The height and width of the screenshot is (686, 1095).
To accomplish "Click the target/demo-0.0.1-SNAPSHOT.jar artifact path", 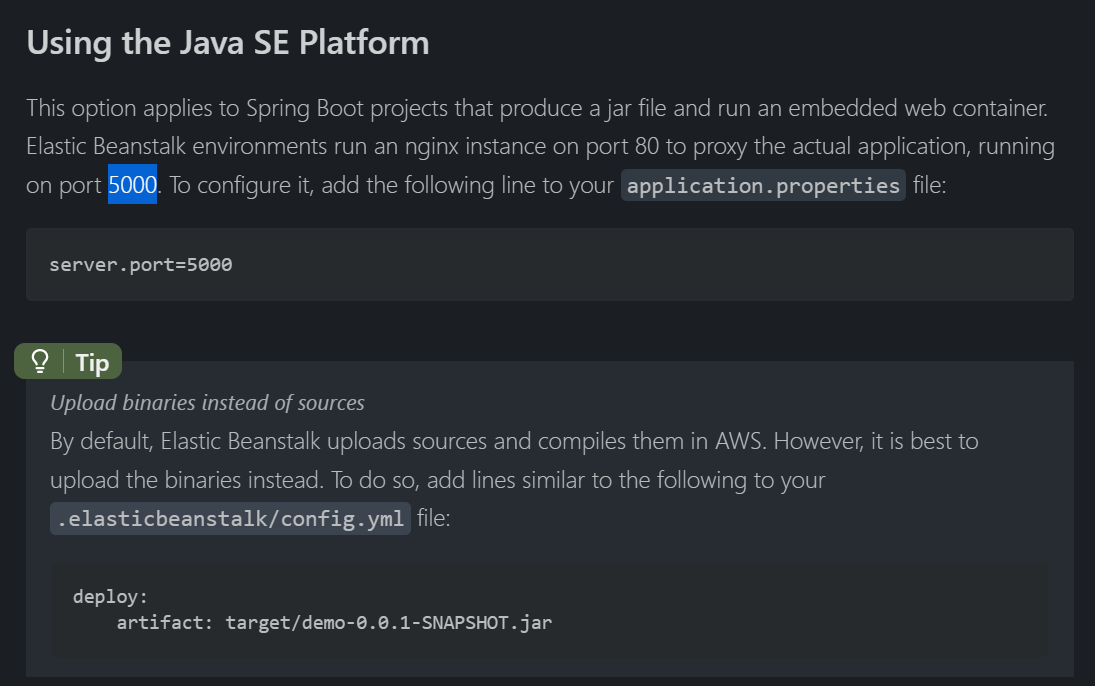I will (x=389, y=622).
